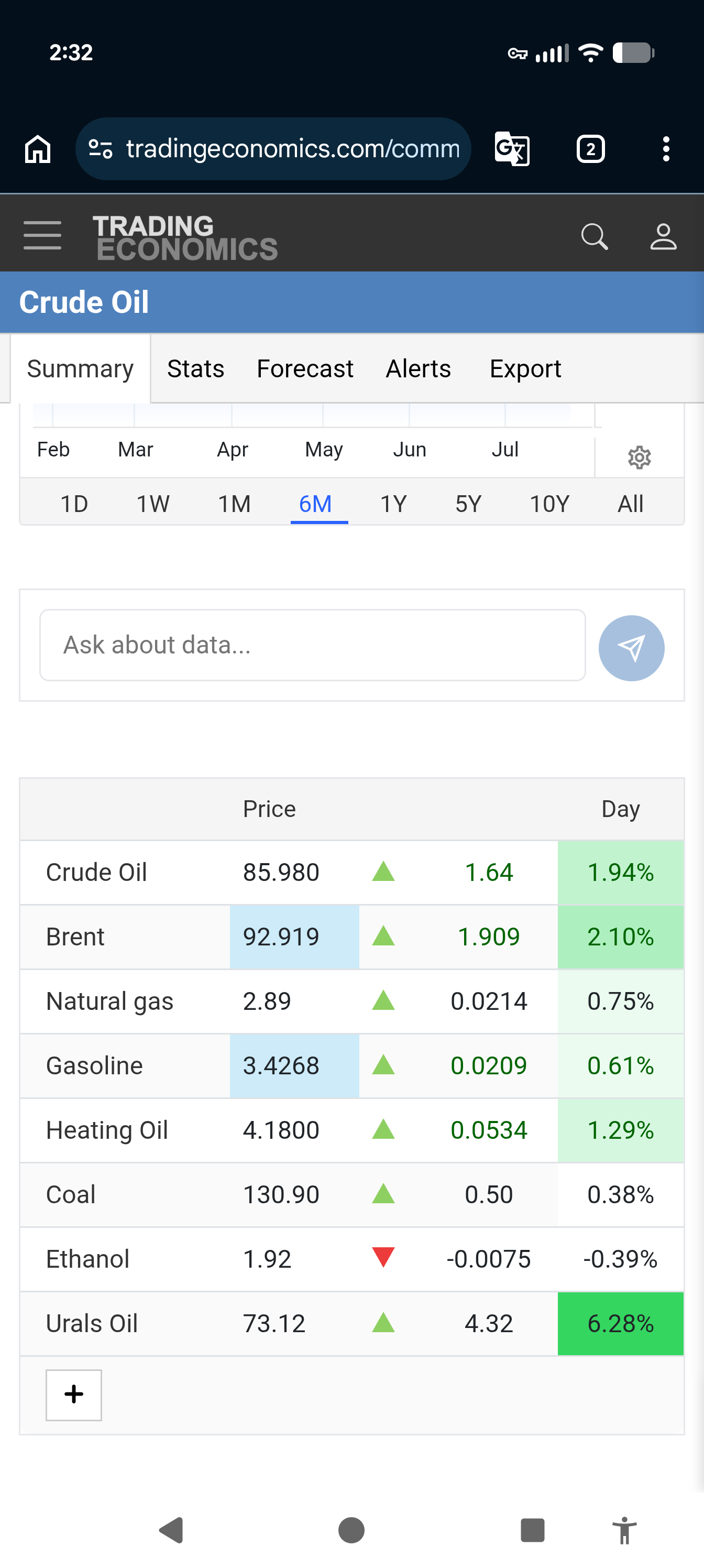Screen dimensions: 704x1568
Task: Switch to the Stats tab
Action: coord(195,369)
